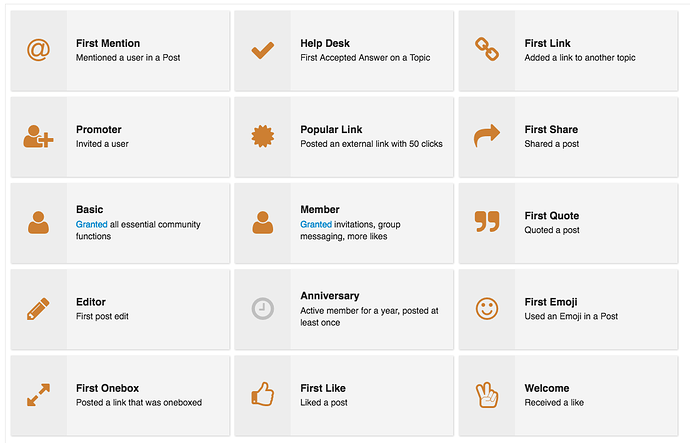Open the Welcome badge title
The width and height of the screenshot is (690, 443).
coord(547,388)
